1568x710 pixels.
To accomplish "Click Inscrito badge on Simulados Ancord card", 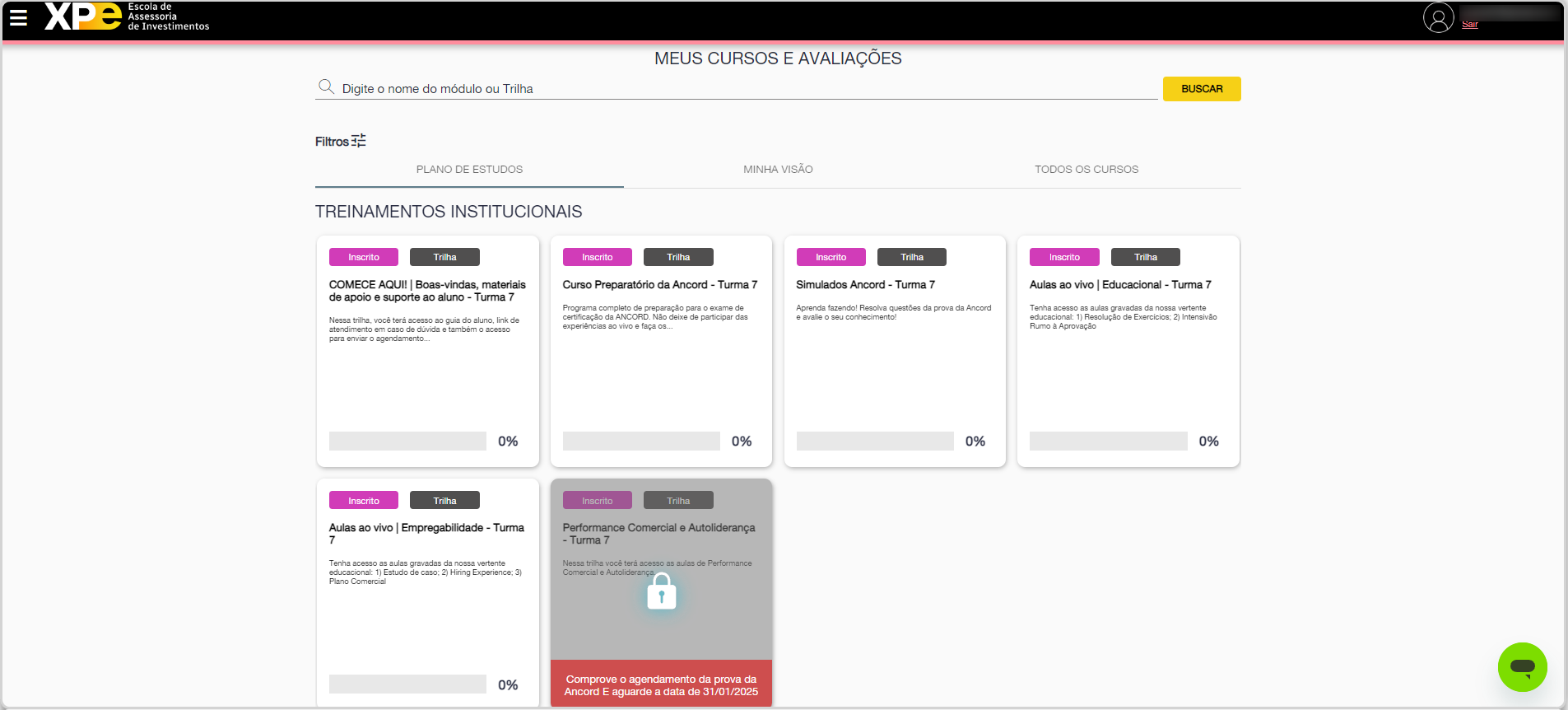I will (x=831, y=257).
